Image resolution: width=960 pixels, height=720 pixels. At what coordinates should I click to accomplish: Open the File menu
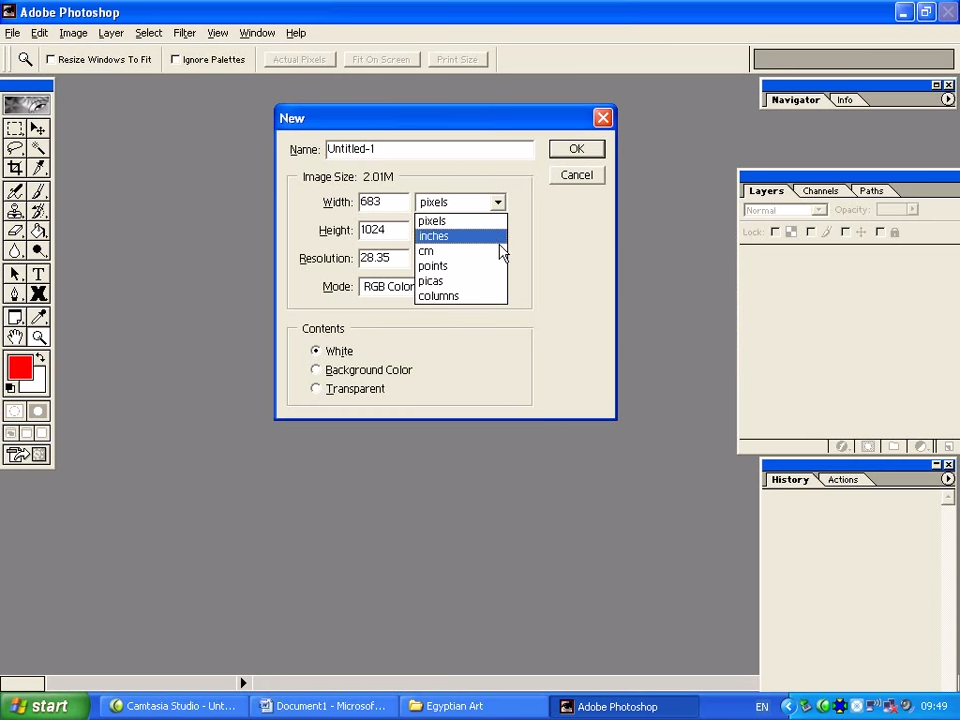point(12,33)
